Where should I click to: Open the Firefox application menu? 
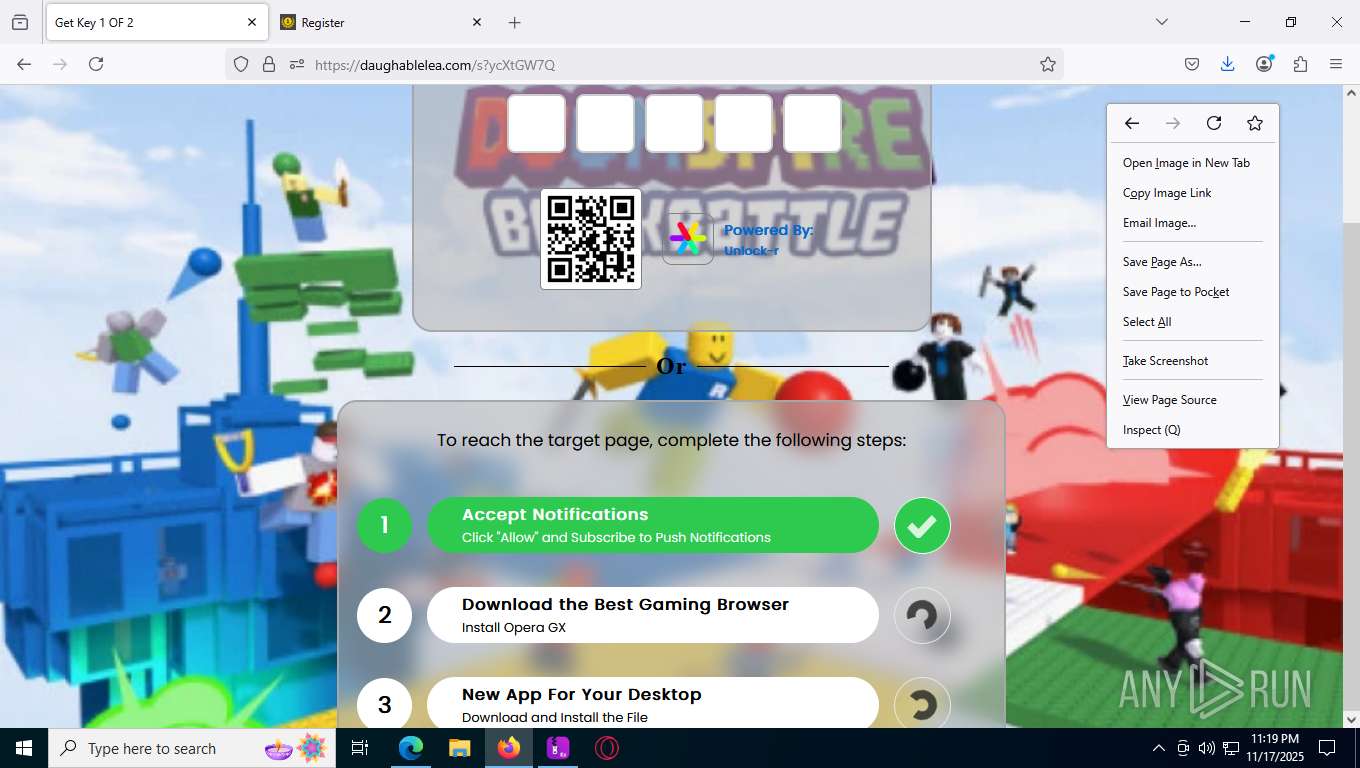click(1336, 64)
